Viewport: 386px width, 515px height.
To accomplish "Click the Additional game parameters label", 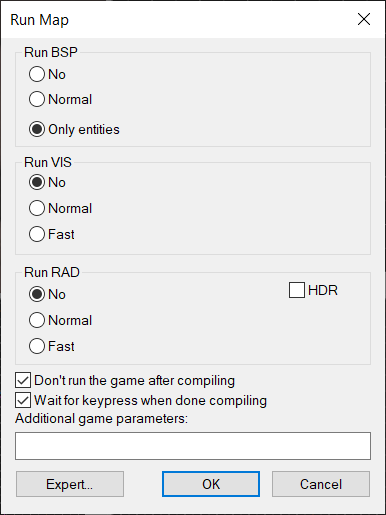I will coord(101,419).
